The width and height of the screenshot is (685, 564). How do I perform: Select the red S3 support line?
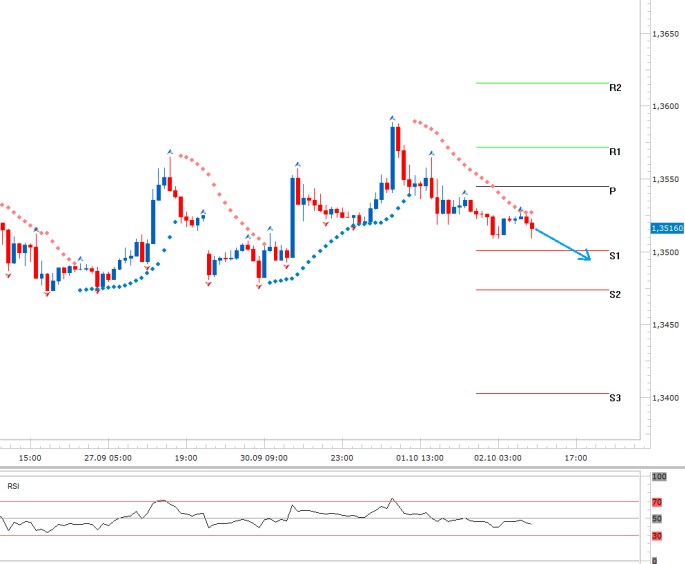(542, 393)
